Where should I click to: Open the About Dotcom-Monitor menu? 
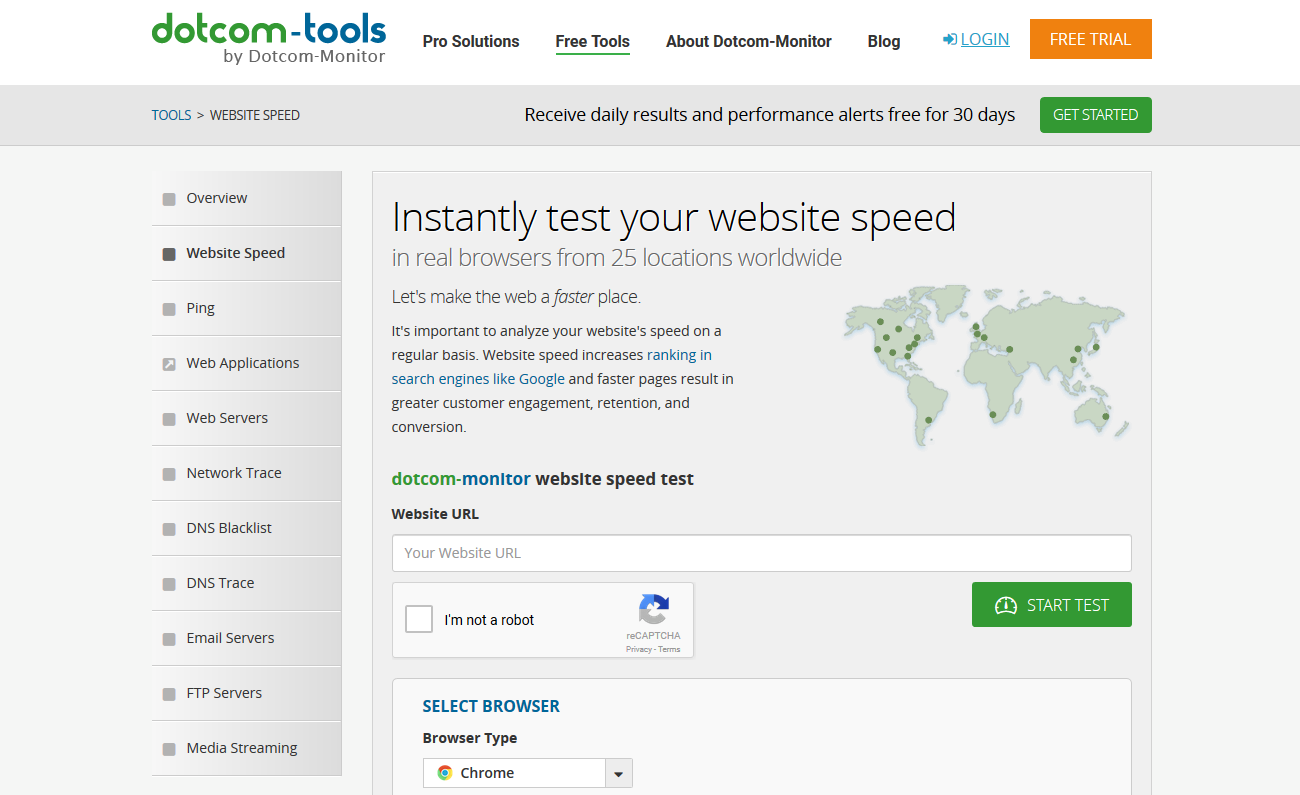click(749, 41)
